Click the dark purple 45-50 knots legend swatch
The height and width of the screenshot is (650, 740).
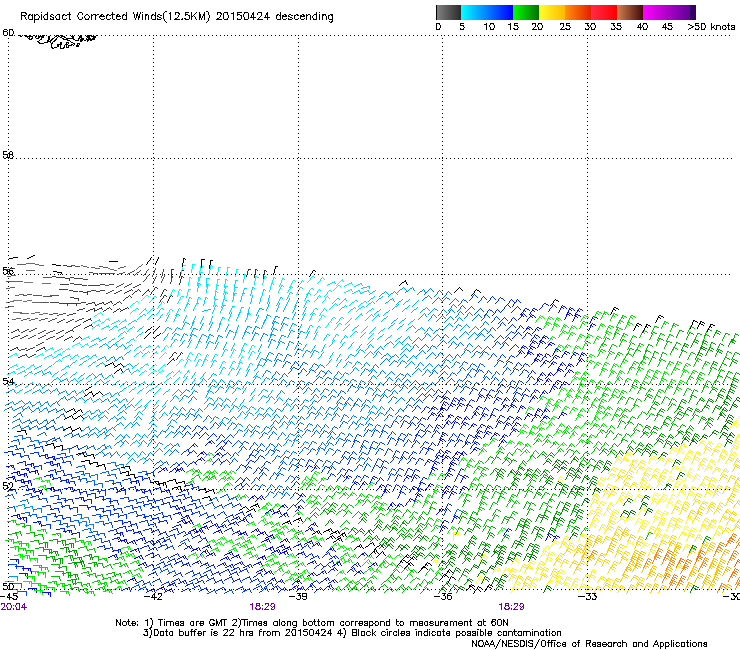click(x=682, y=12)
